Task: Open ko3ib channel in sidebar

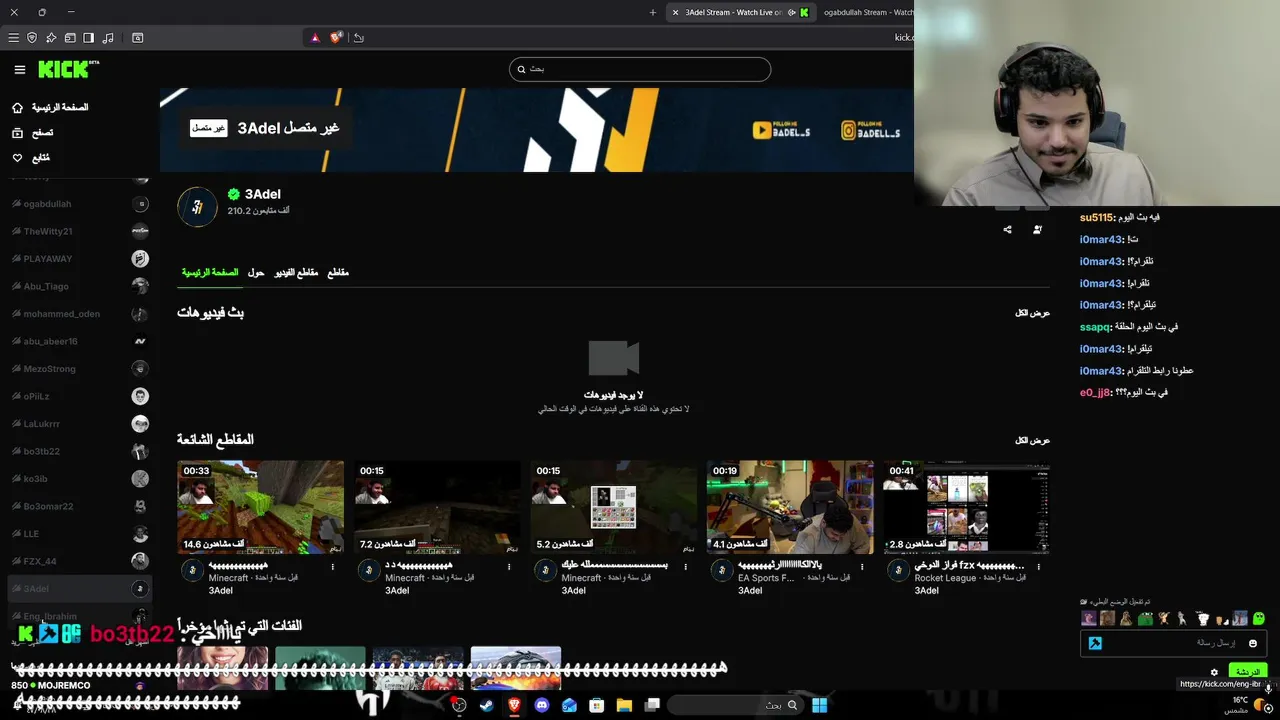Action: tap(79, 479)
